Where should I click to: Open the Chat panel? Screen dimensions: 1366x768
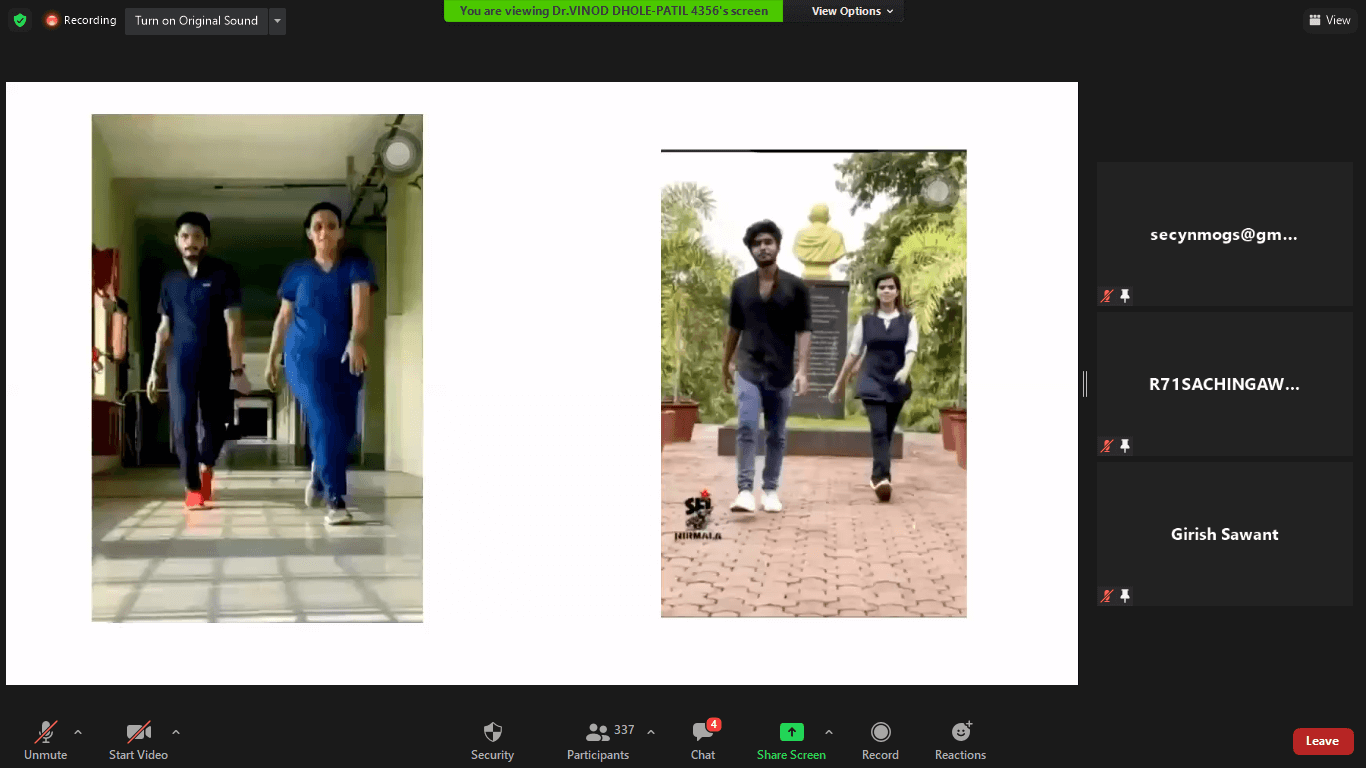703,741
